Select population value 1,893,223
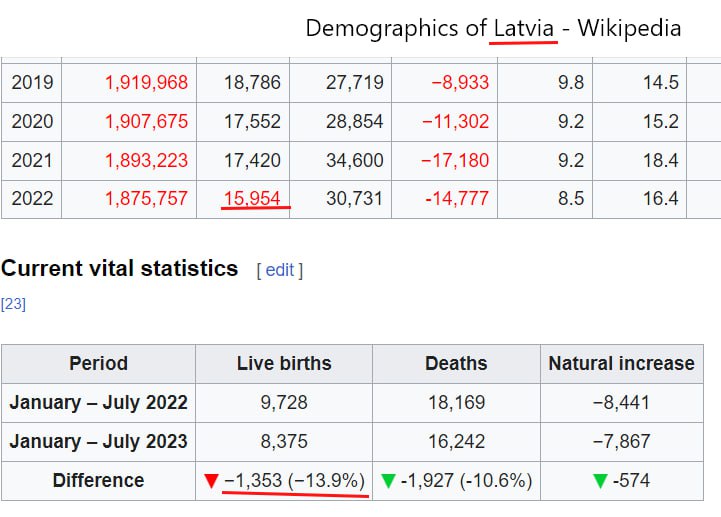This screenshot has width=721, height=517. (146, 161)
